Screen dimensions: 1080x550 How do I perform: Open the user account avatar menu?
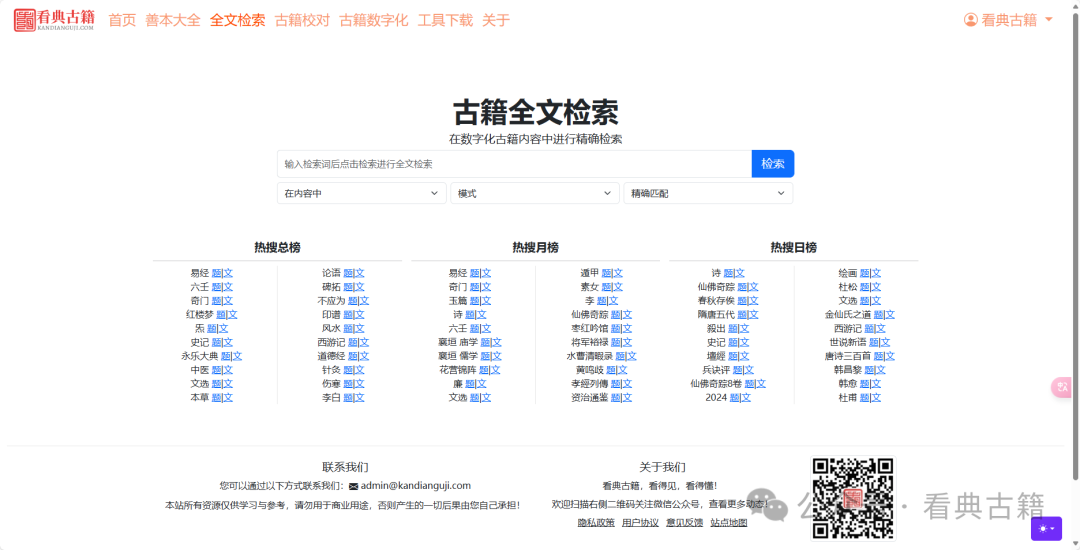pyautogui.click(x=1008, y=20)
